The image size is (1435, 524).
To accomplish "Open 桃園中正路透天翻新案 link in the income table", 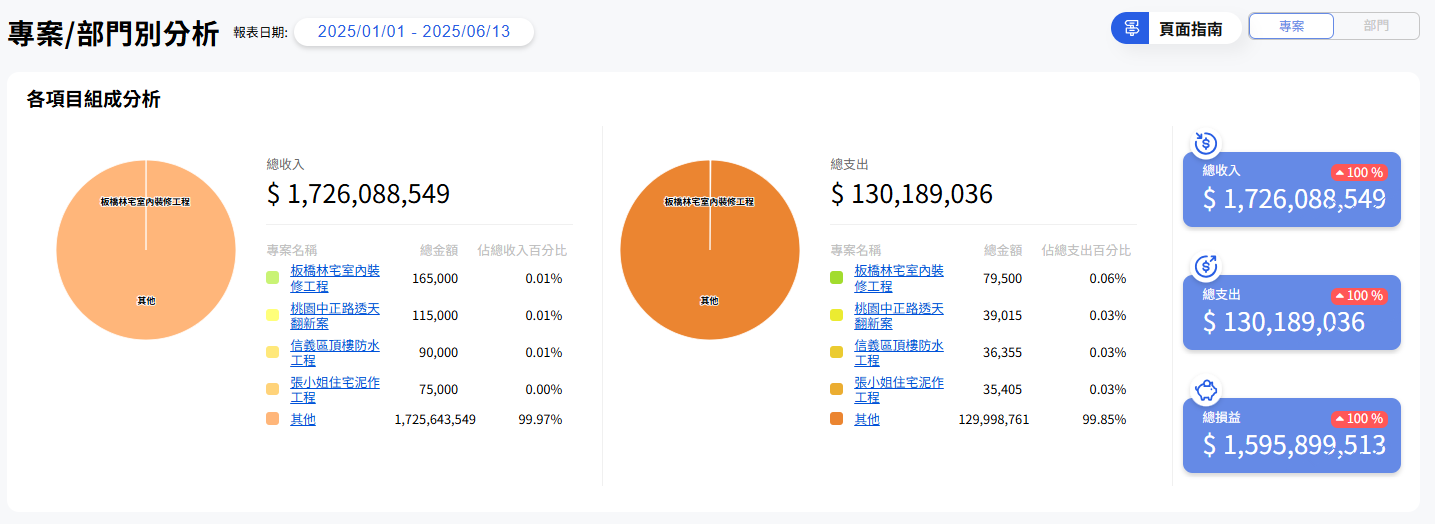I will click(x=335, y=315).
